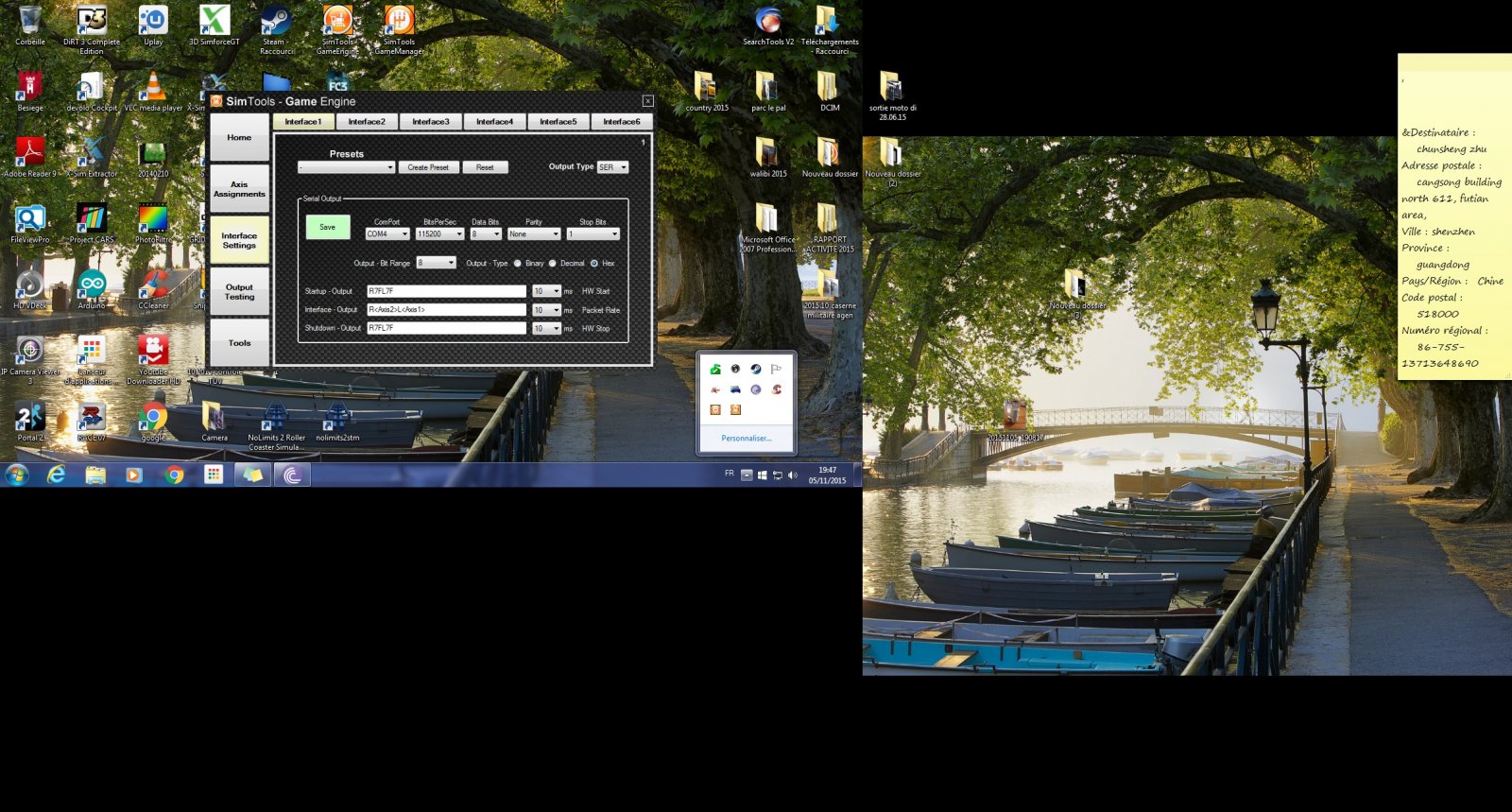Select the Uplay desktop shortcut
This screenshot has width=1512, height=812.
(153, 26)
